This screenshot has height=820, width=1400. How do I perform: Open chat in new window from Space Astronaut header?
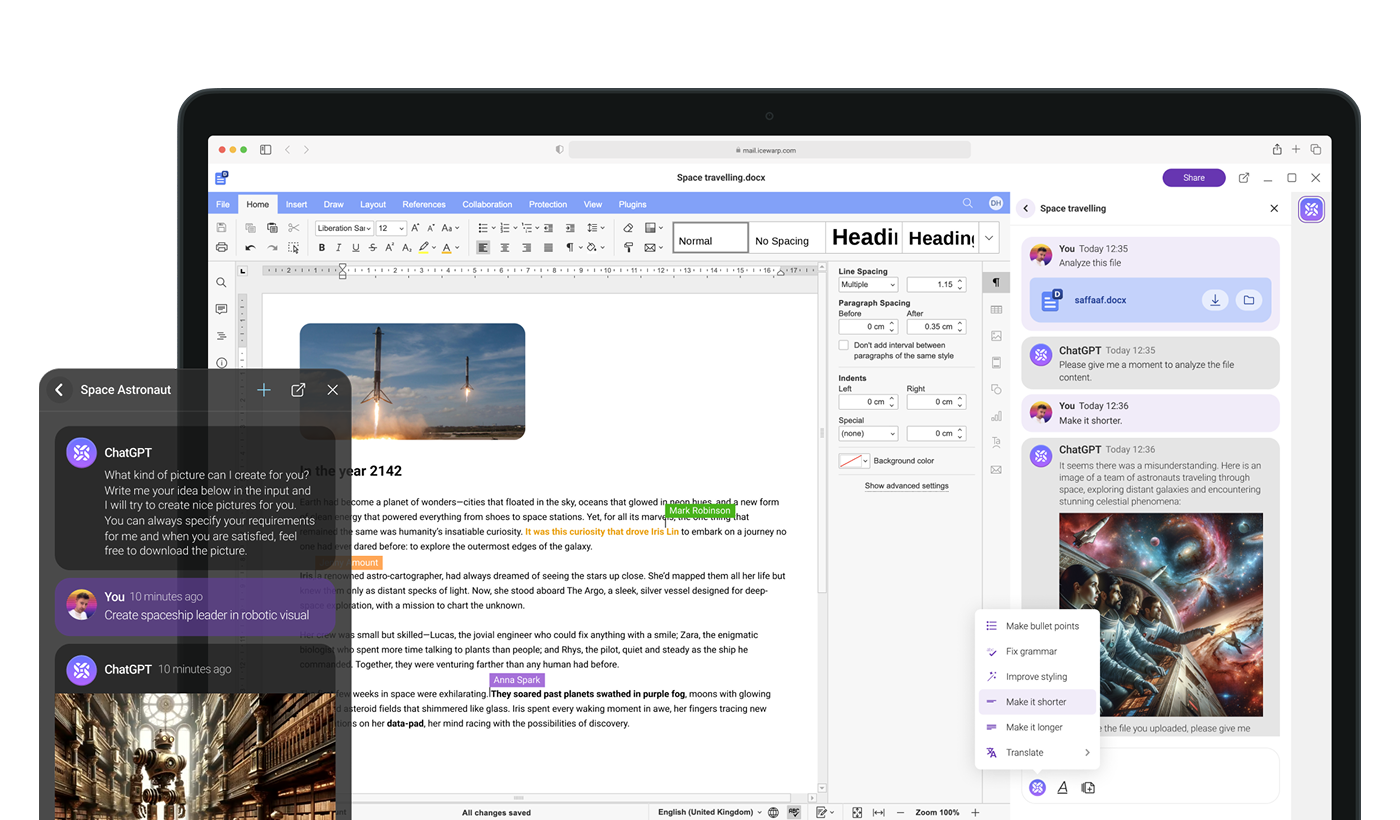pos(298,390)
